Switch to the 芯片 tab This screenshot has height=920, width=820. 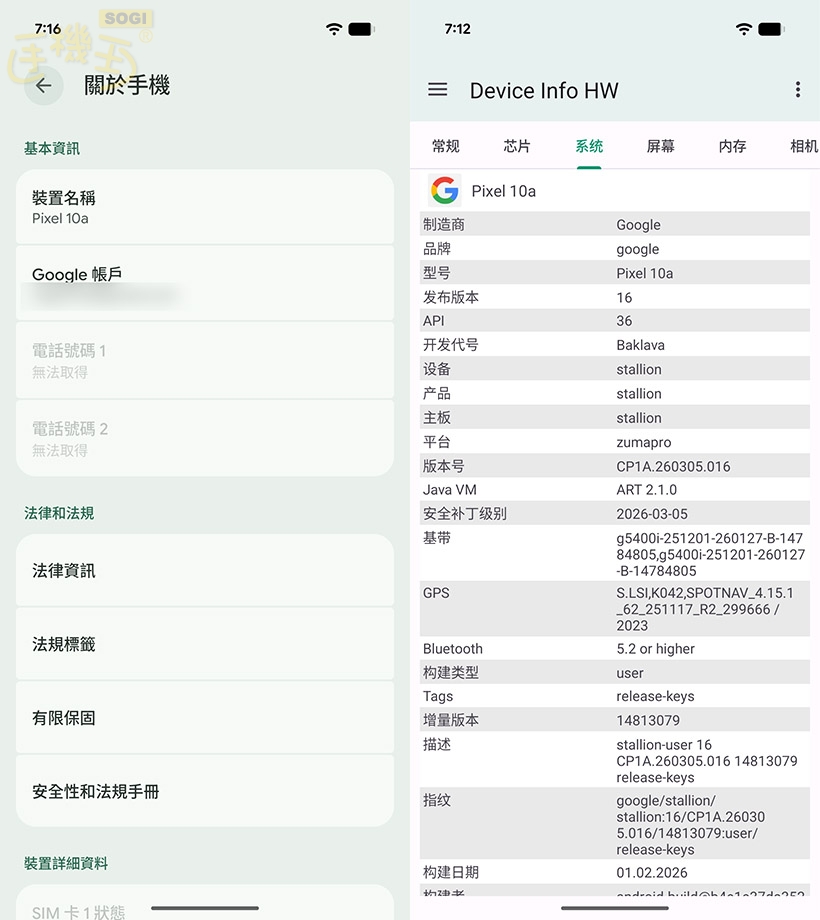click(517, 146)
